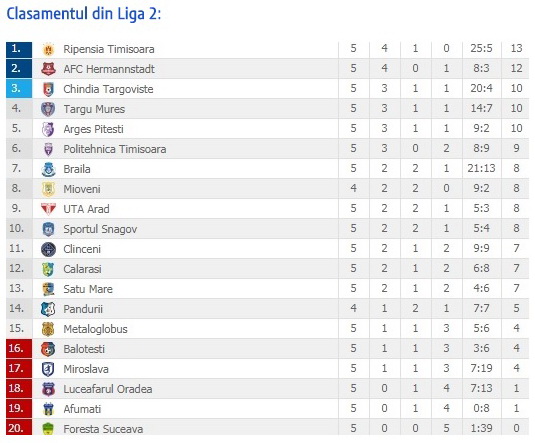Select the Foresta Suceava green-yellow logo

point(48,429)
